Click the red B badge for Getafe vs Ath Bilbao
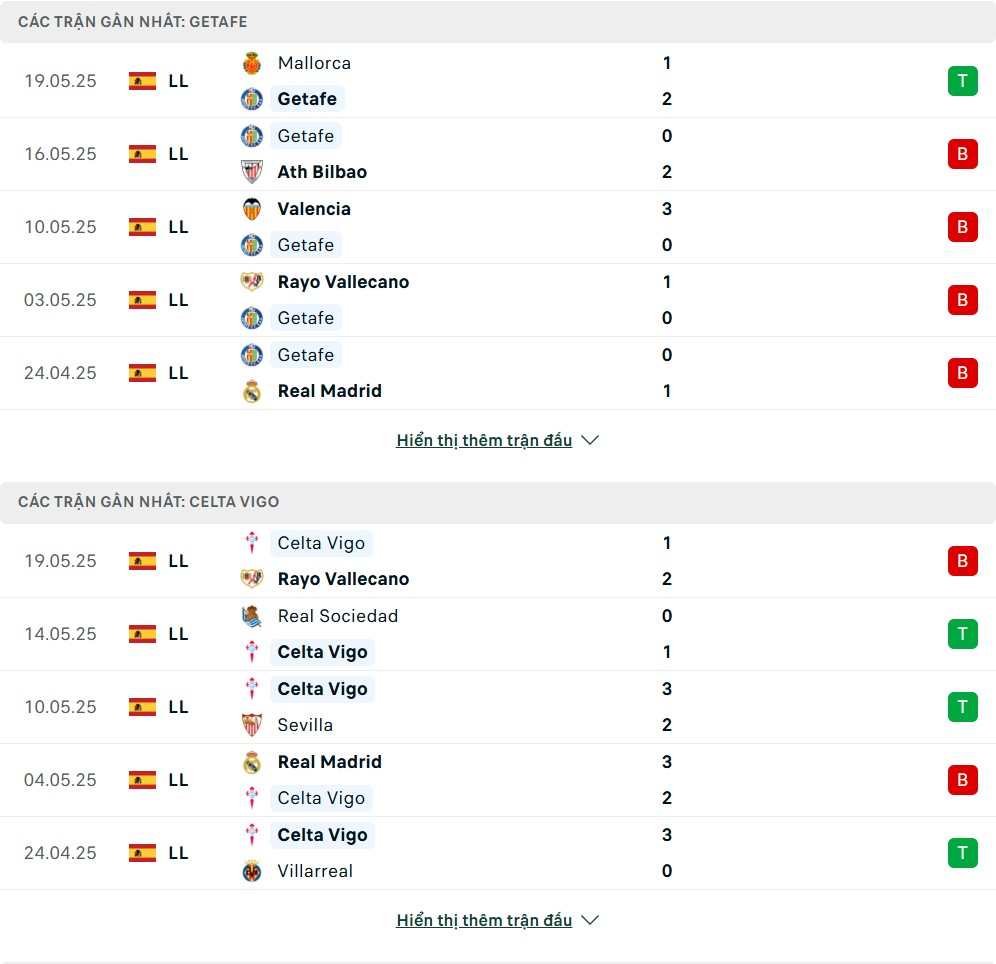Viewport: 996px width, 964px height. point(962,154)
